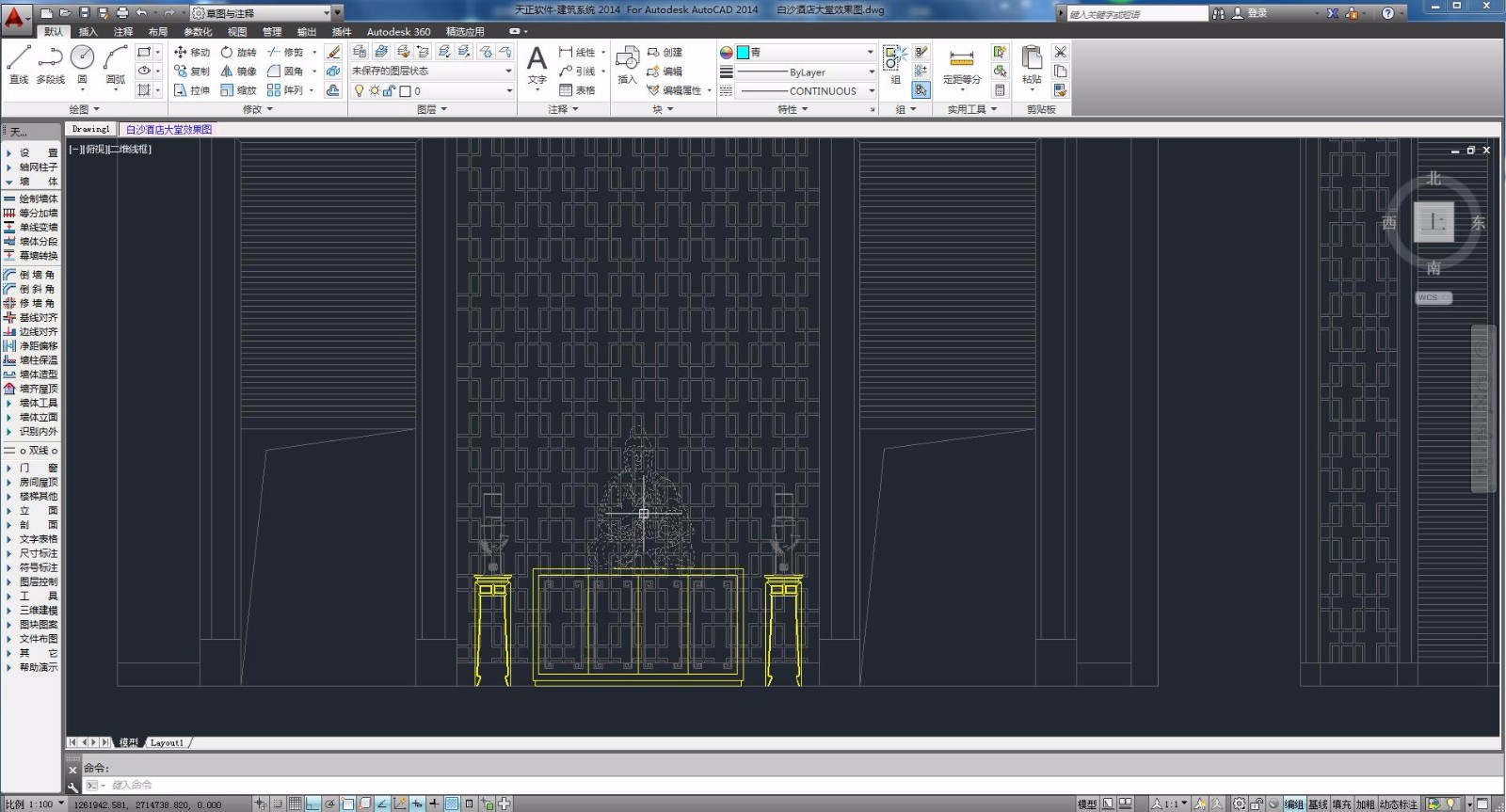
Task: Toggle 填充 (fill) in the status bar
Action: pyautogui.click(x=1341, y=804)
